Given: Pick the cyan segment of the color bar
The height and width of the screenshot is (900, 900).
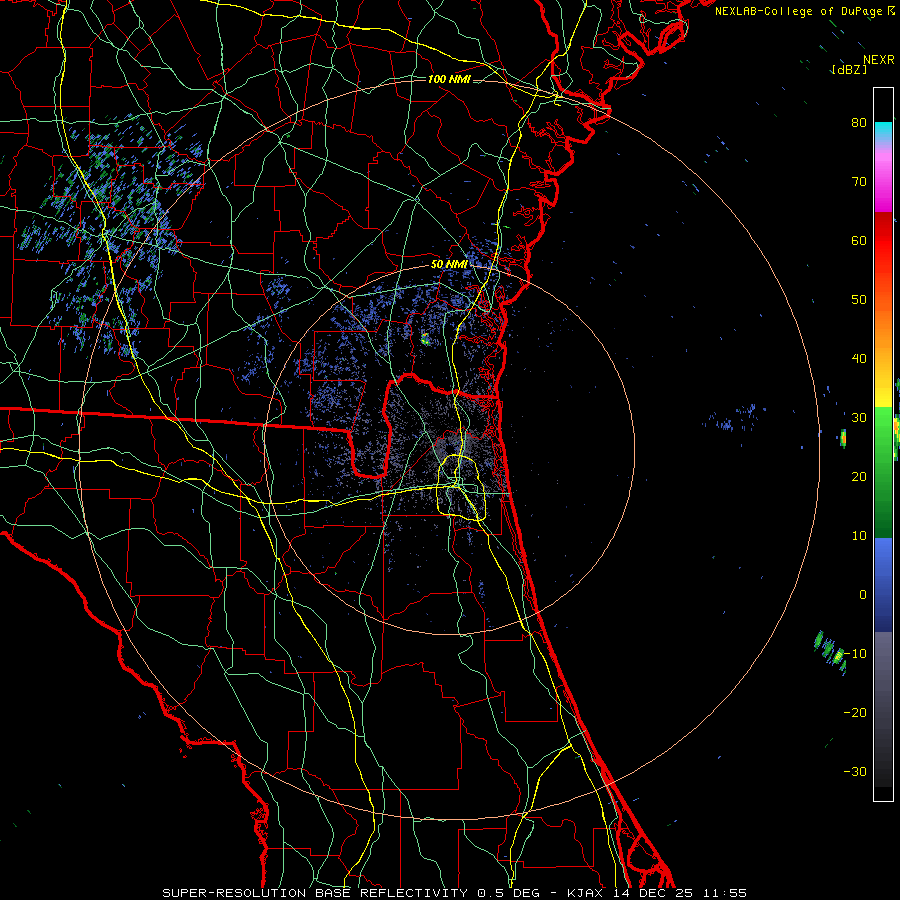Looking at the screenshot, I should [883, 131].
